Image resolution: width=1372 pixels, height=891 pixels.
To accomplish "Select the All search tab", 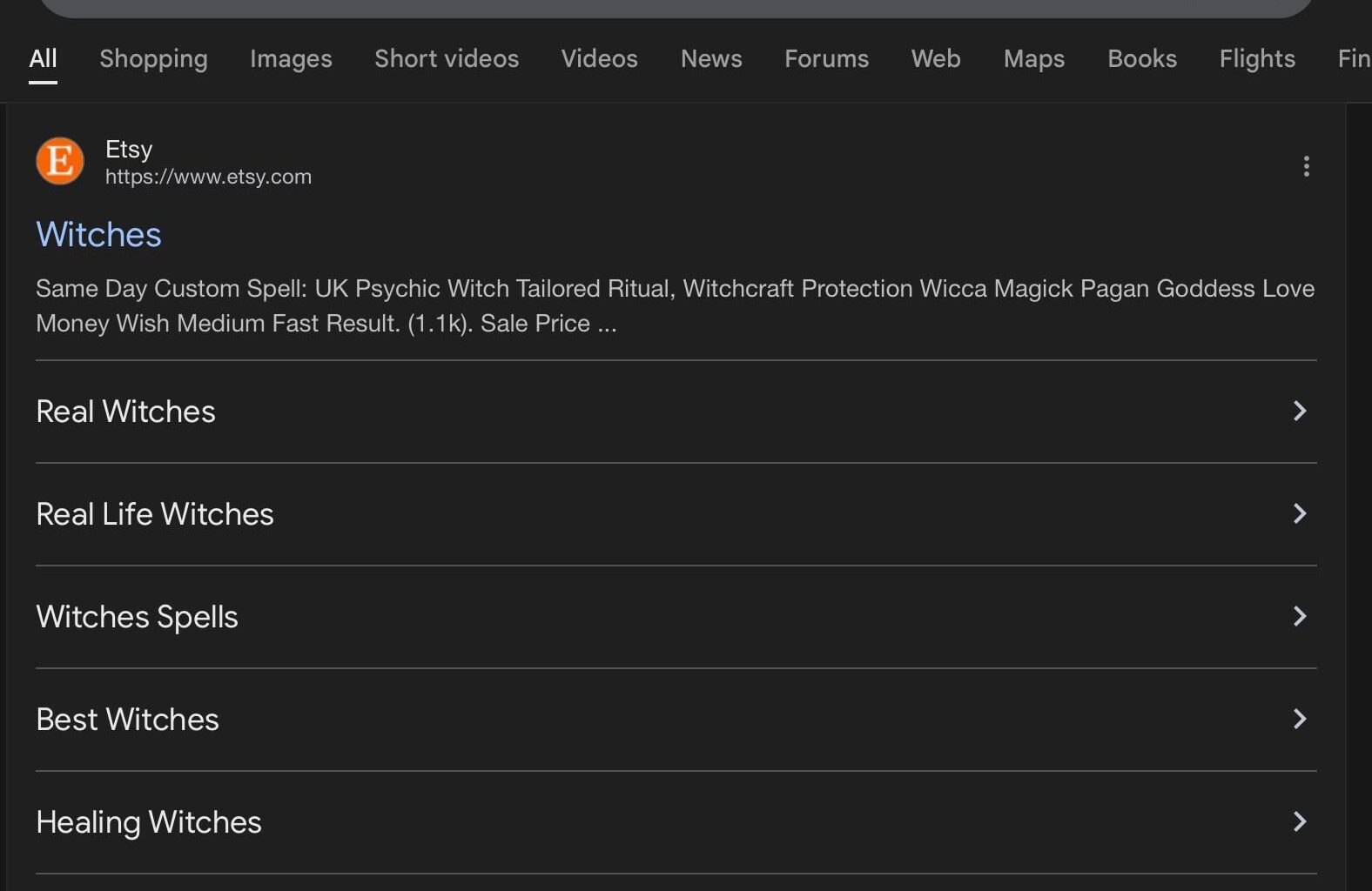I will 43,59.
